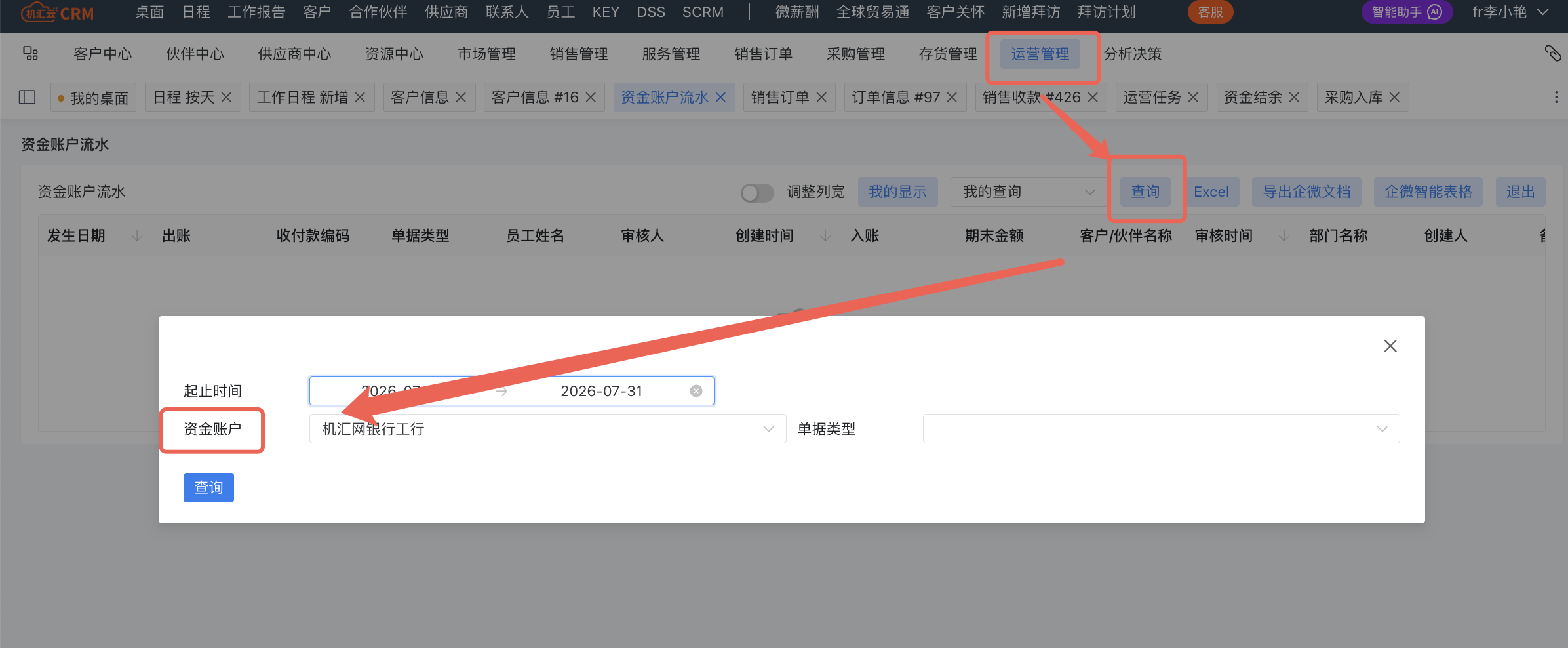Close the query dialog with X
Viewport: 1568px width, 648px height.
[1390, 346]
